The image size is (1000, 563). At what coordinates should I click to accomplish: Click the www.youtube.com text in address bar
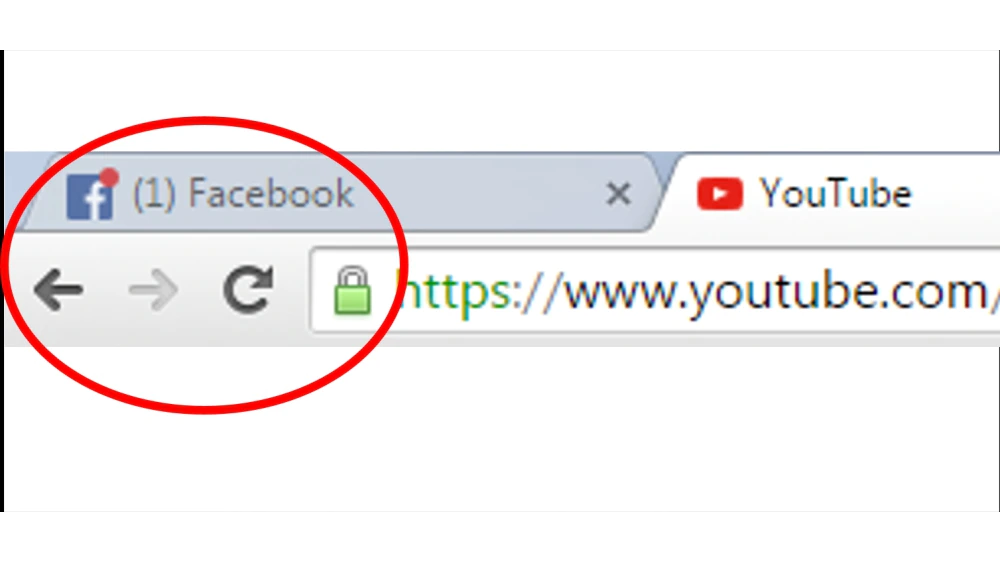774,292
